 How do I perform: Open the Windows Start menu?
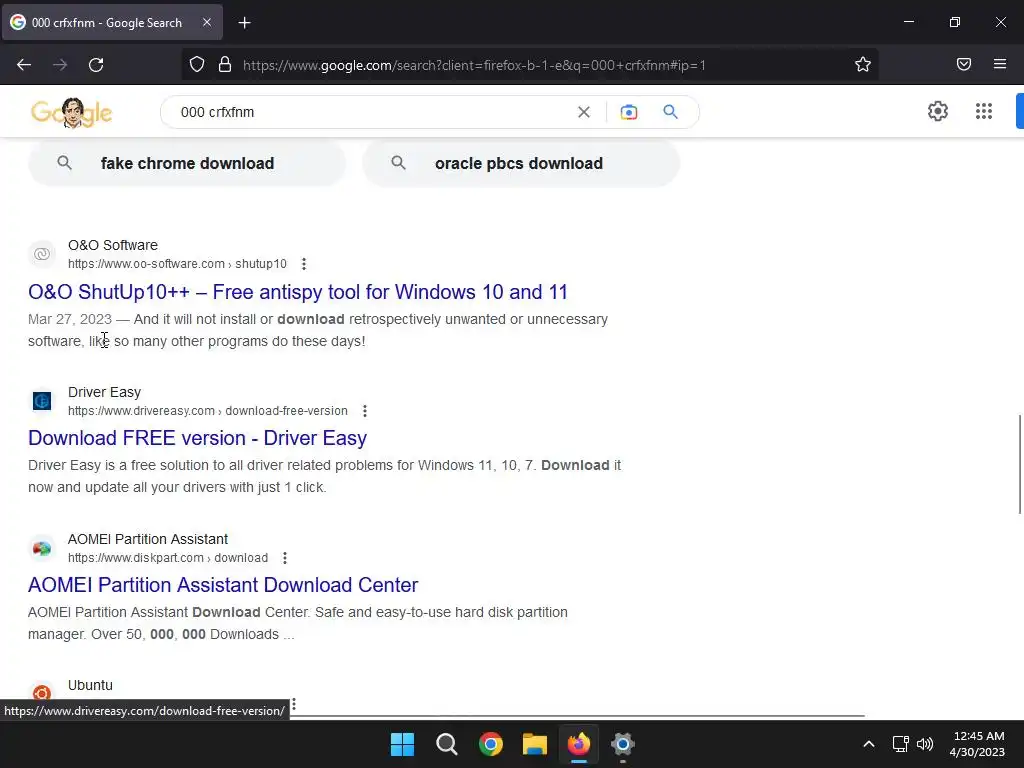402,744
